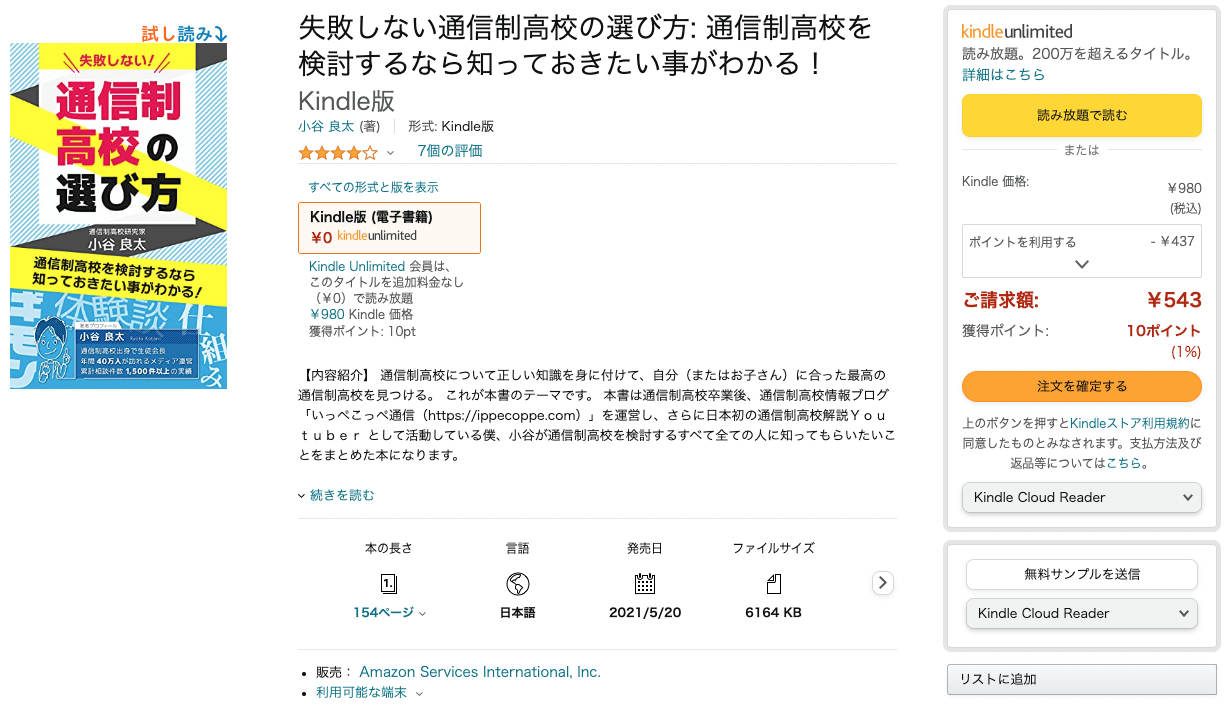Send a free sample with 無料サンプルを送信

1081,574
